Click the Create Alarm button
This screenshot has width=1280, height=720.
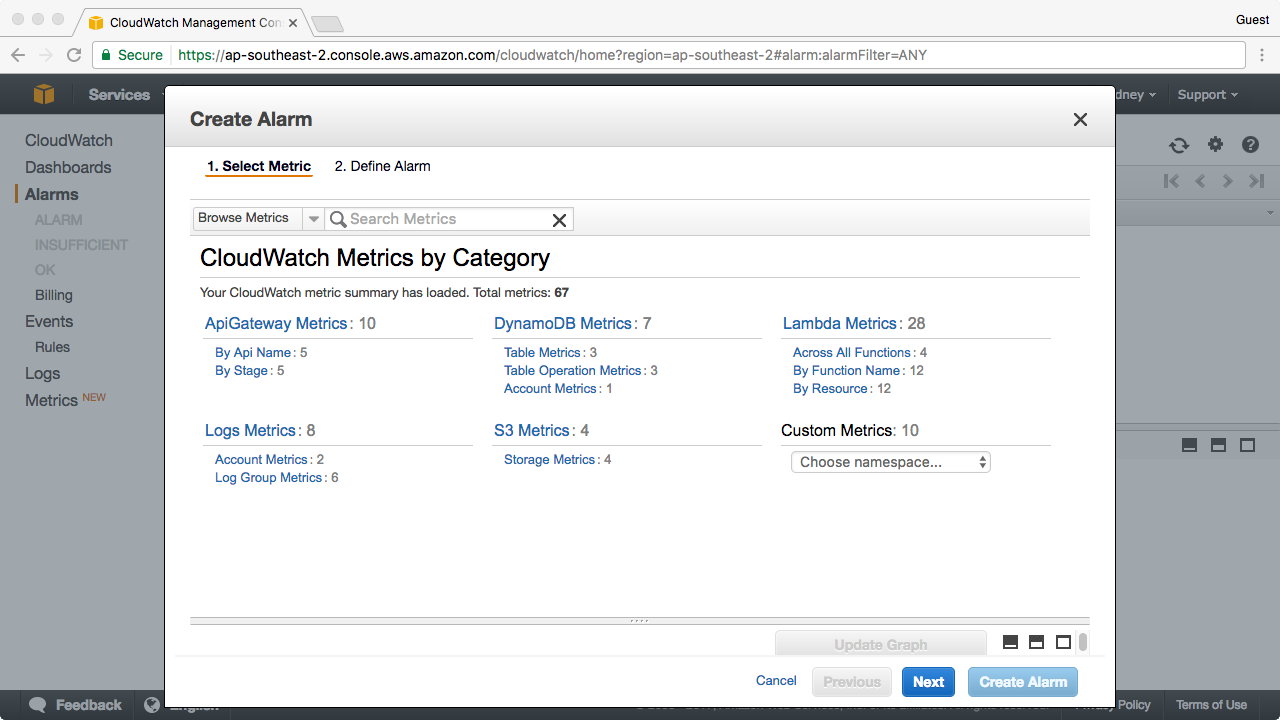click(x=1023, y=682)
